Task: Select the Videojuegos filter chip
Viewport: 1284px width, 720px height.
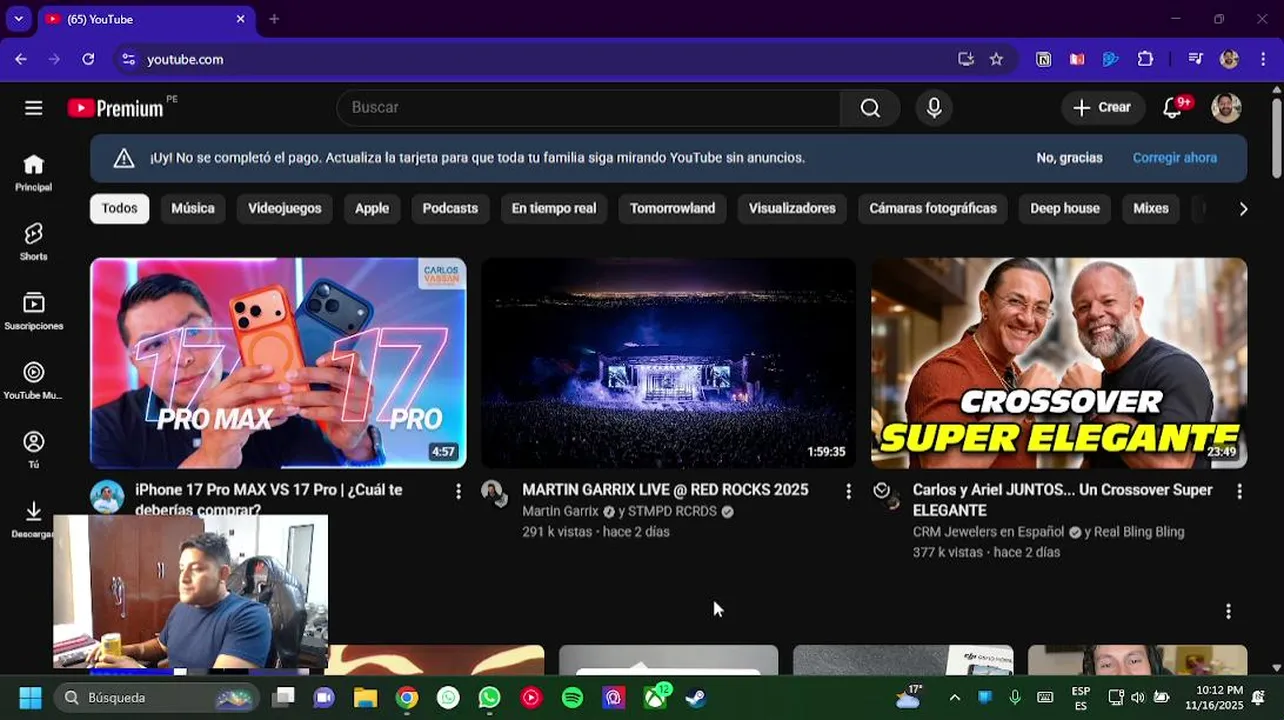Action: pos(285,208)
